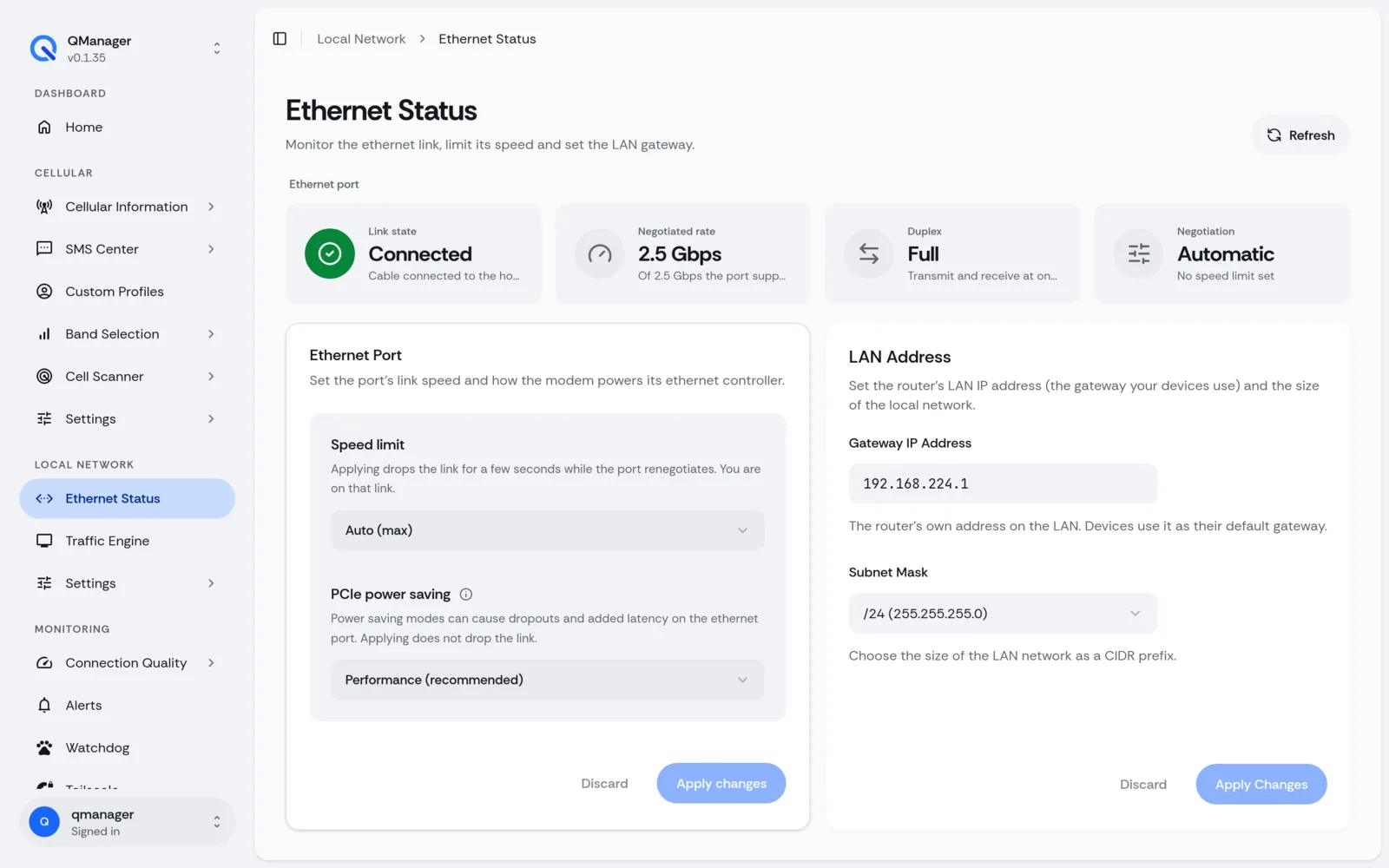Open the Speed limit Auto (max) dropdown

(x=547, y=530)
